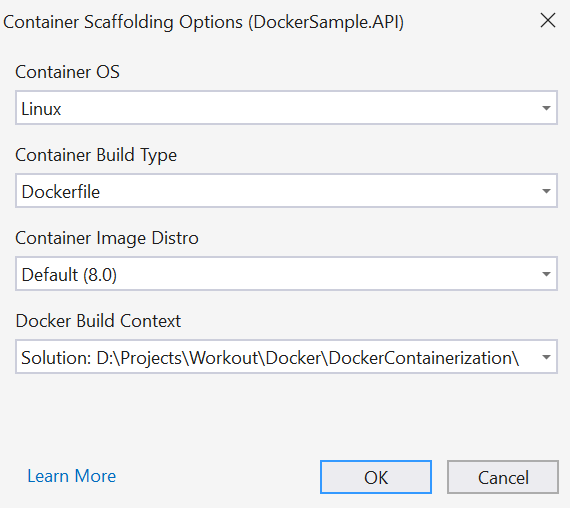Click the Container OS label
This screenshot has width=570, height=508.
[67, 72]
